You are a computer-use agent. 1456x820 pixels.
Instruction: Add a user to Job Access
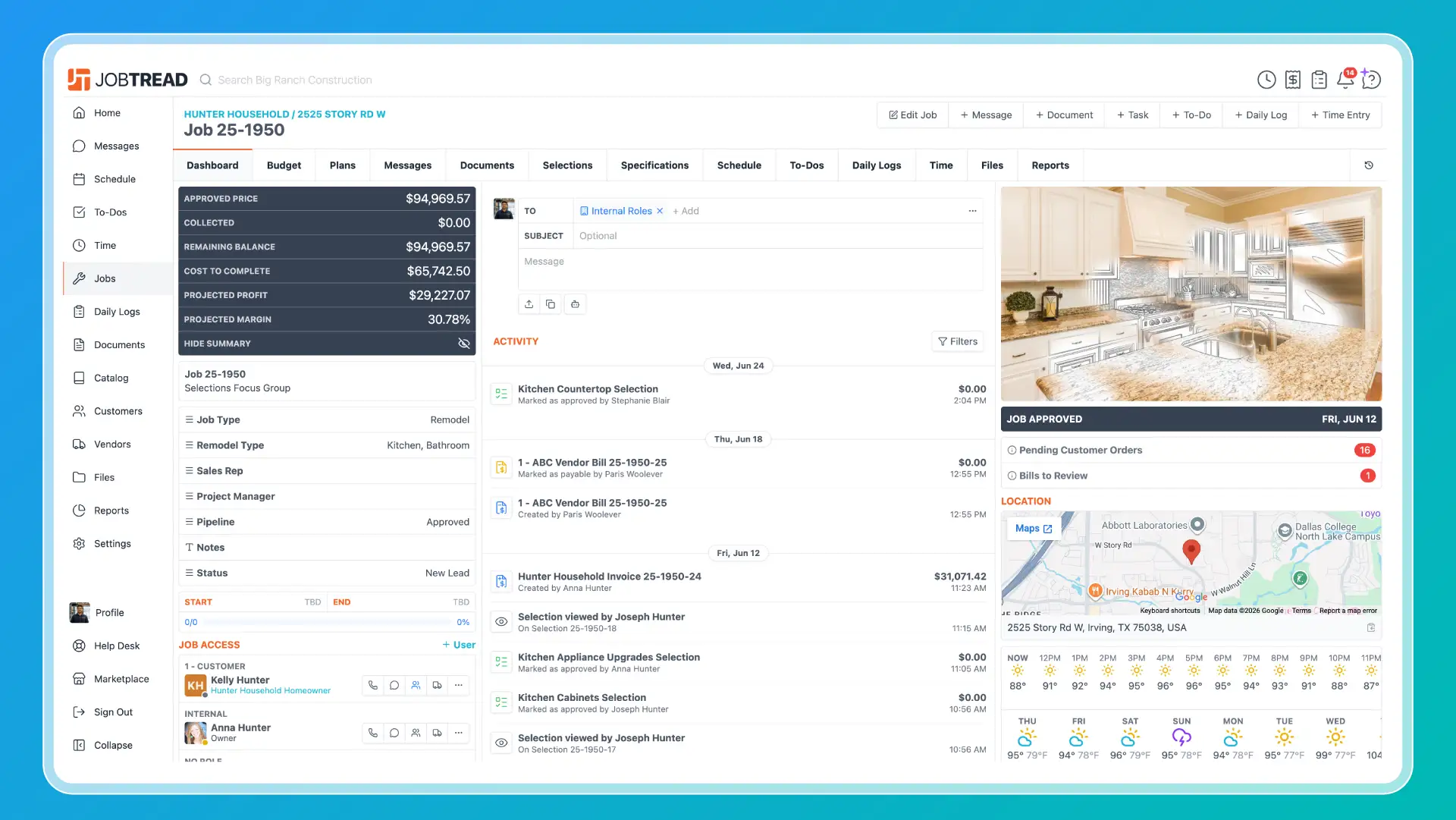(459, 645)
